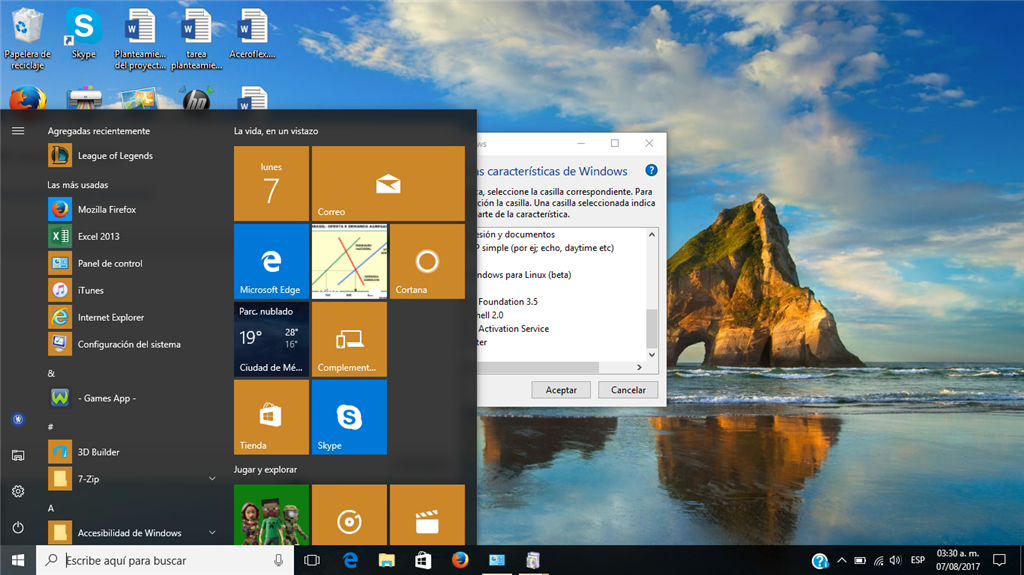Open the Complement... phone companion tile

pos(349,339)
